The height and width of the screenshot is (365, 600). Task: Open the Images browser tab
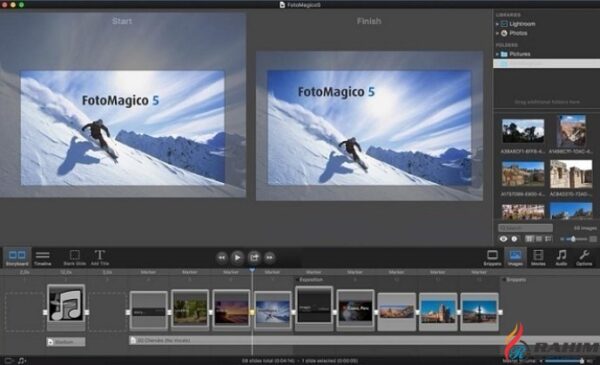[515, 257]
